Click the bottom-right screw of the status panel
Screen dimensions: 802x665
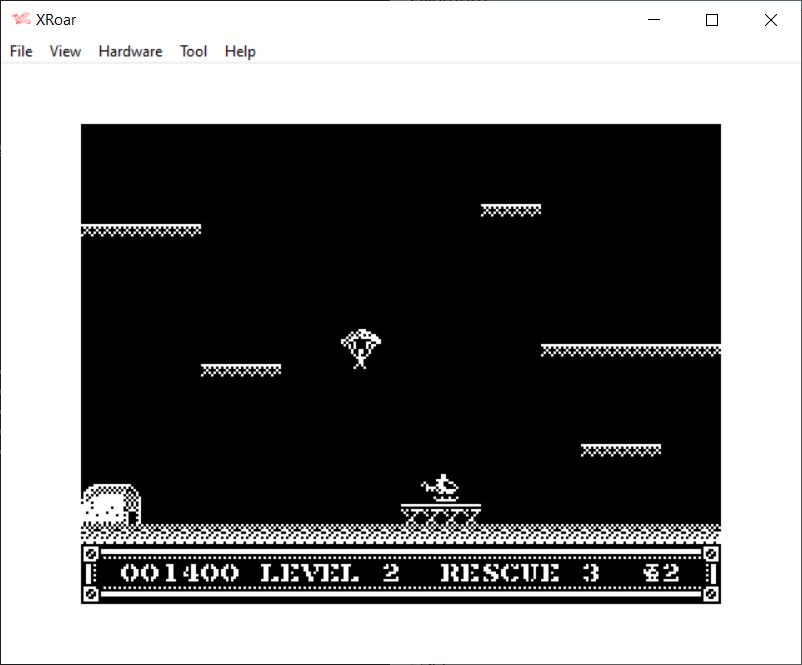pos(711,594)
